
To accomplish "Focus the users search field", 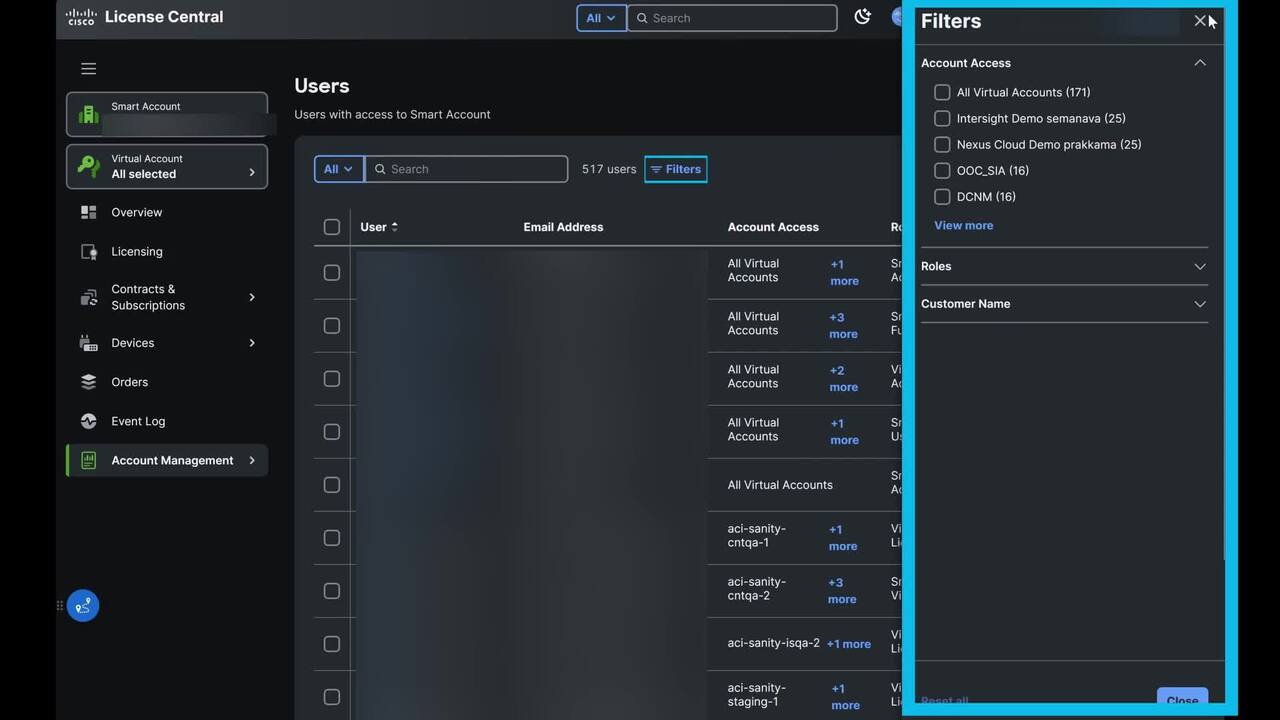I will [466, 169].
